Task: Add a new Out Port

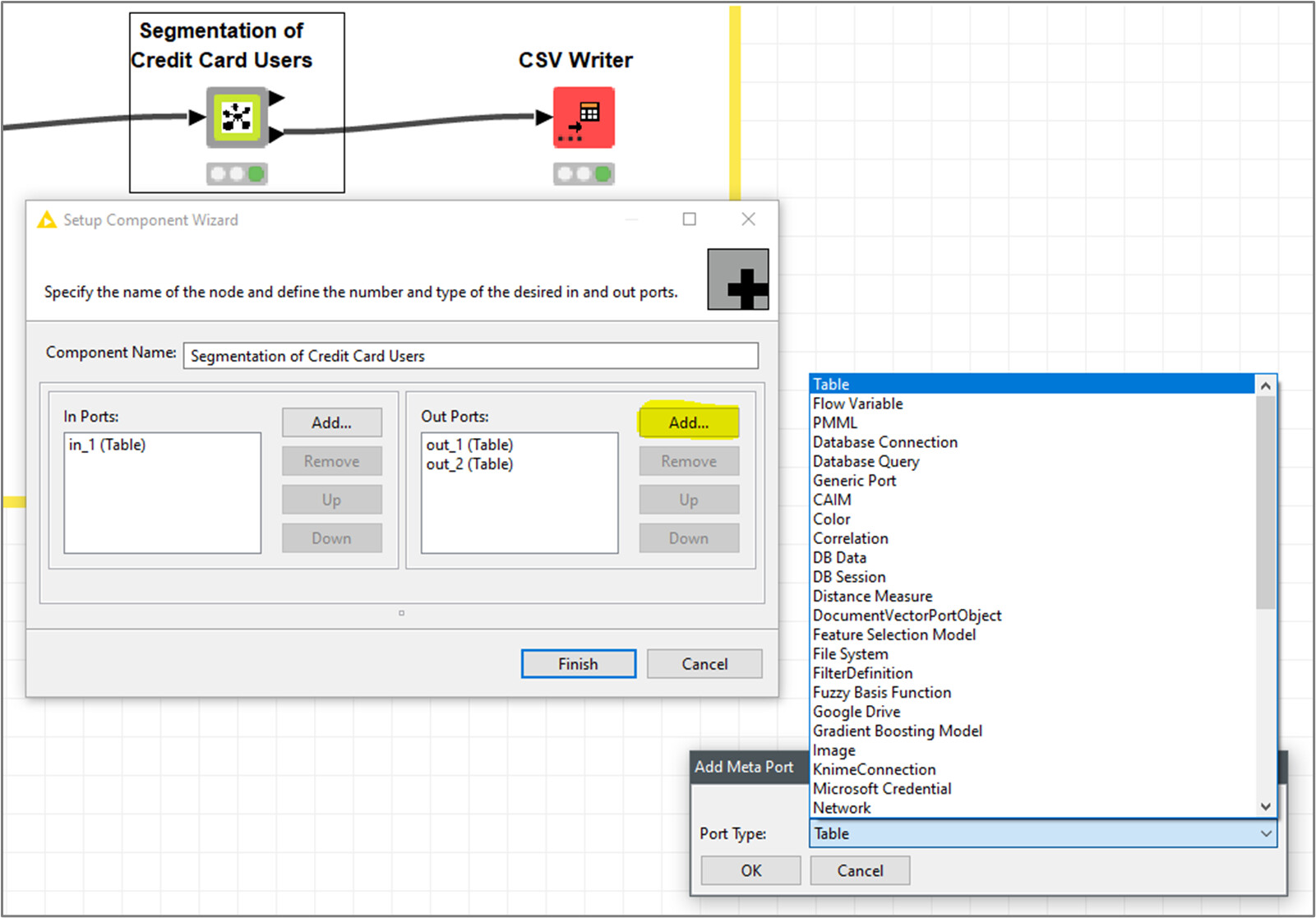Action: [689, 422]
